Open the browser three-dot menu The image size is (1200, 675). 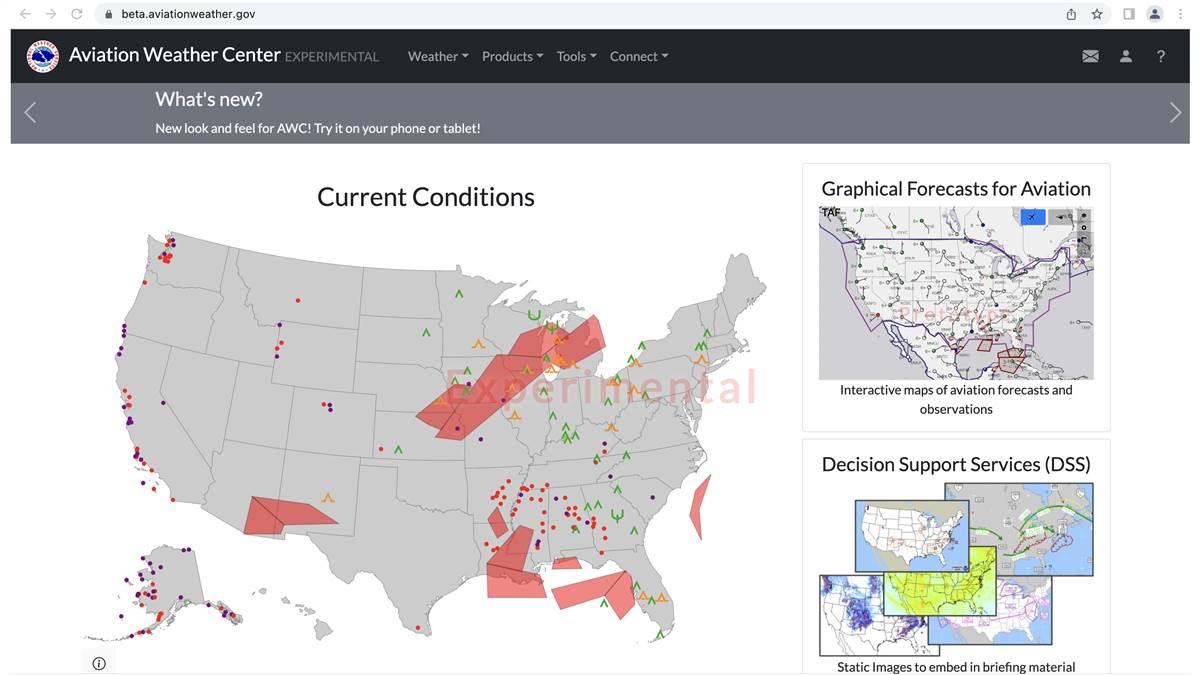click(1181, 14)
